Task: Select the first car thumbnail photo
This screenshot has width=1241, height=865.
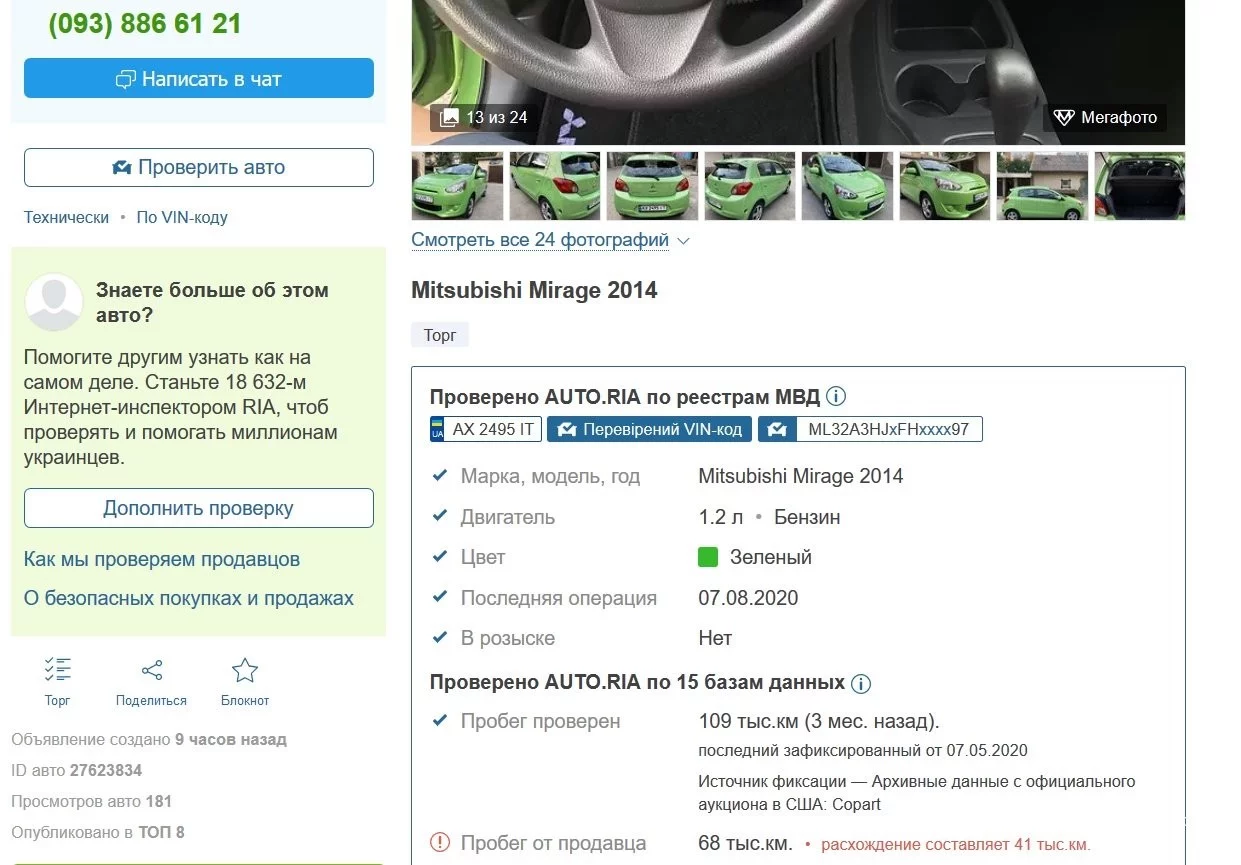Action: coord(457,186)
